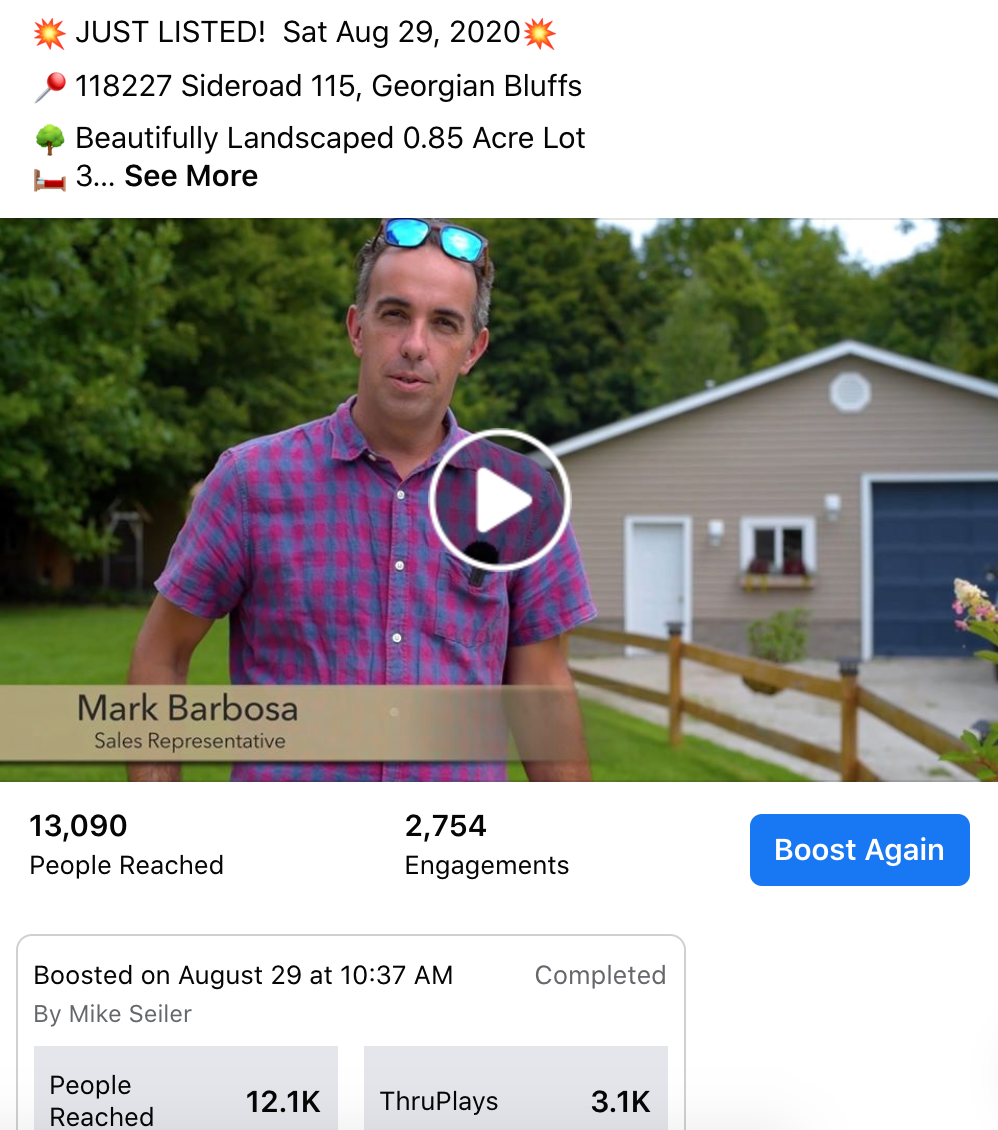Click the Boost Again button
998x1130 pixels.
(860, 850)
